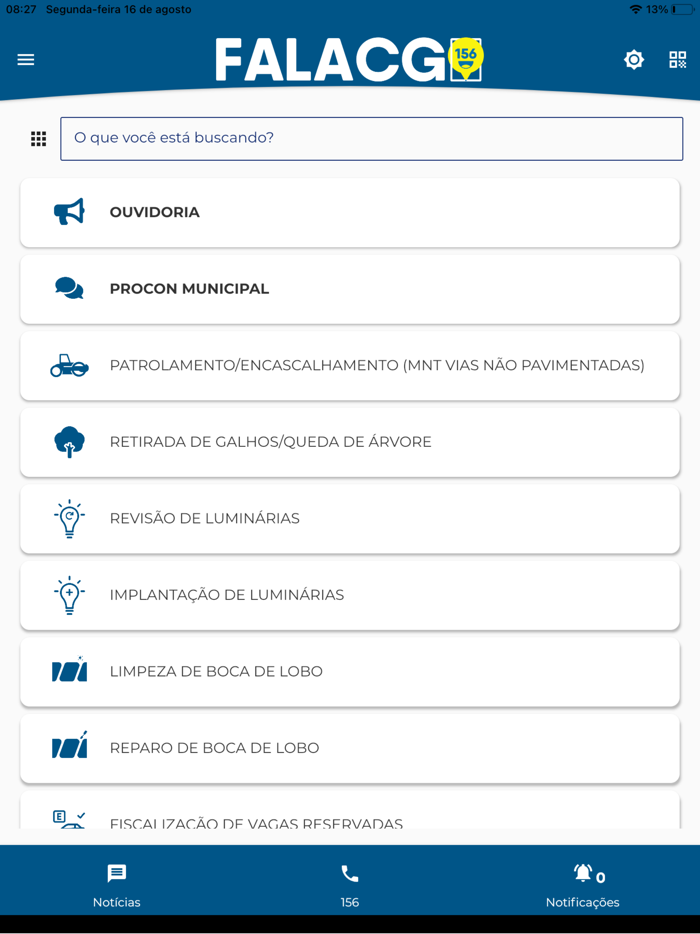This screenshot has width=700, height=934.
Task: Tap the FALA CG 156 logo
Action: point(349,60)
